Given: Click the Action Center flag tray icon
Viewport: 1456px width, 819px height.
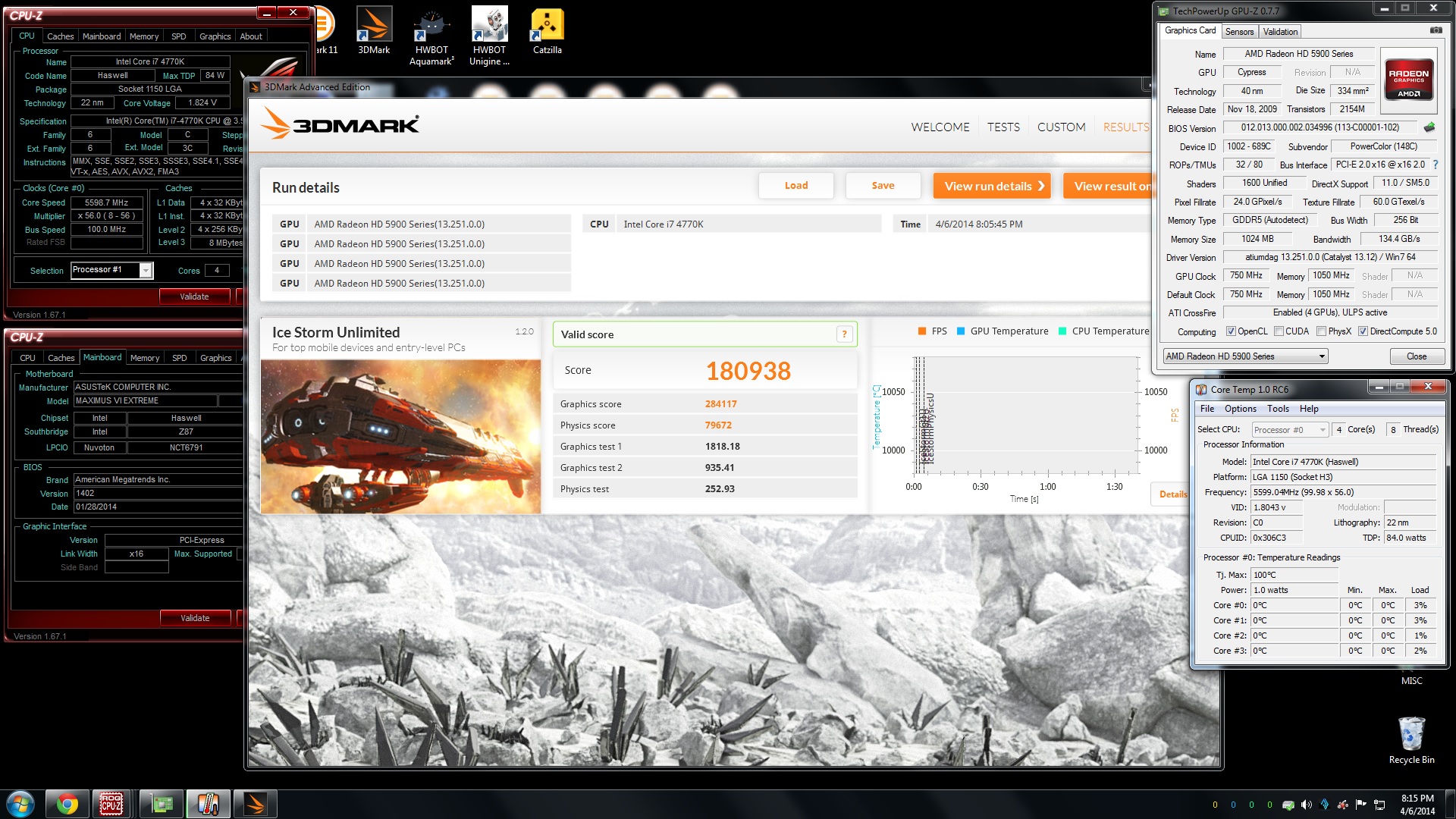Looking at the screenshot, I should [x=1360, y=805].
